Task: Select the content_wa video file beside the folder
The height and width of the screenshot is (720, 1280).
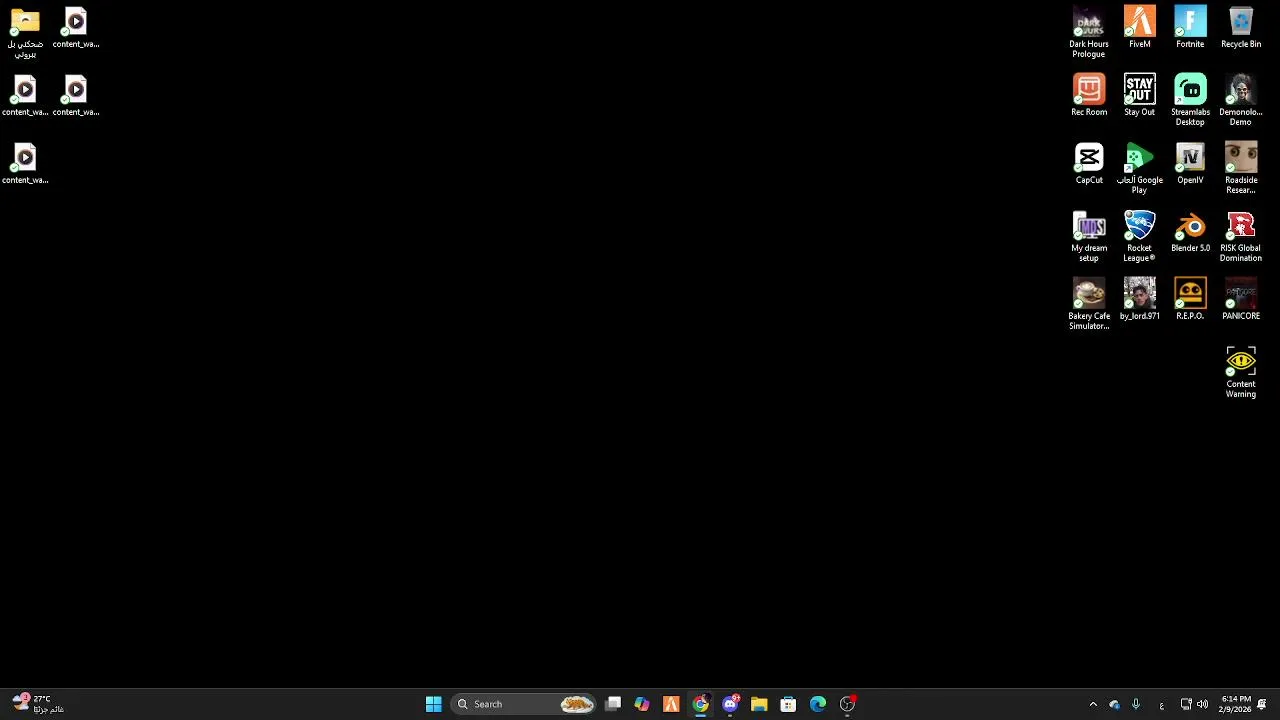Action: coord(75,27)
